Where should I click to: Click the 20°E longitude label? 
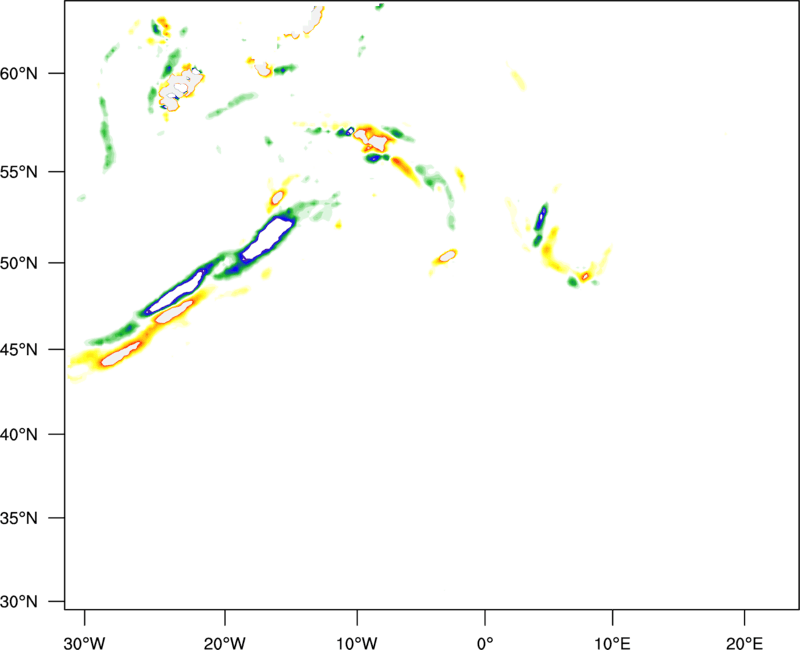pos(744,643)
